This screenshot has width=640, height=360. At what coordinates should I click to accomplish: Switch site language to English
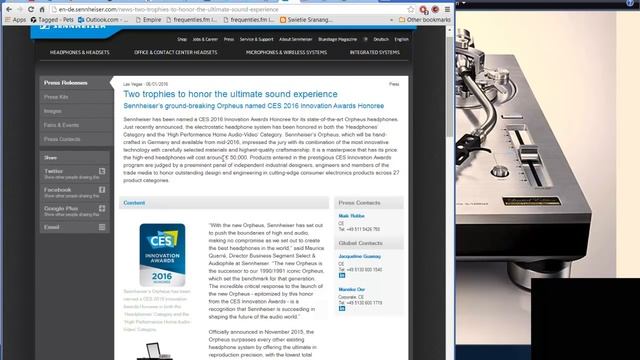click(x=401, y=39)
